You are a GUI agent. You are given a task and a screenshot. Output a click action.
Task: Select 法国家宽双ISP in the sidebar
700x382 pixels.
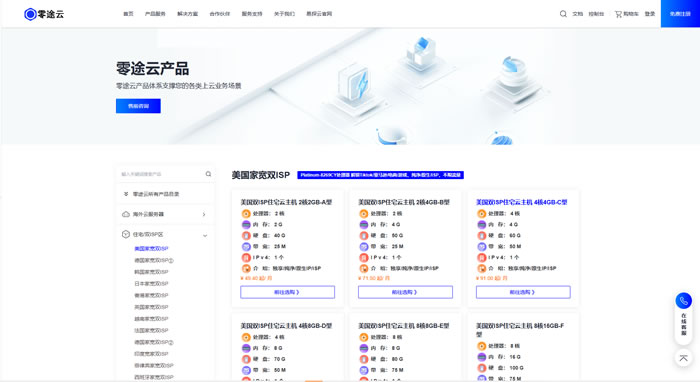point(151,331)
